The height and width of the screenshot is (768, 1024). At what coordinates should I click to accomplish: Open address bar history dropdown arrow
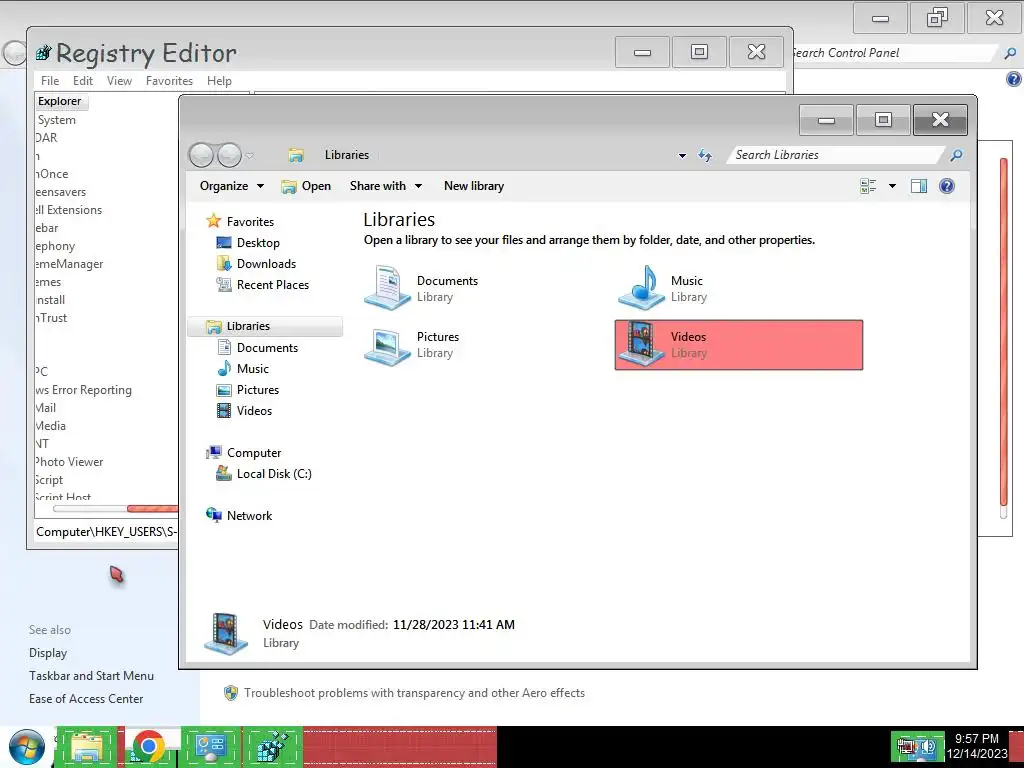[682, 155]
